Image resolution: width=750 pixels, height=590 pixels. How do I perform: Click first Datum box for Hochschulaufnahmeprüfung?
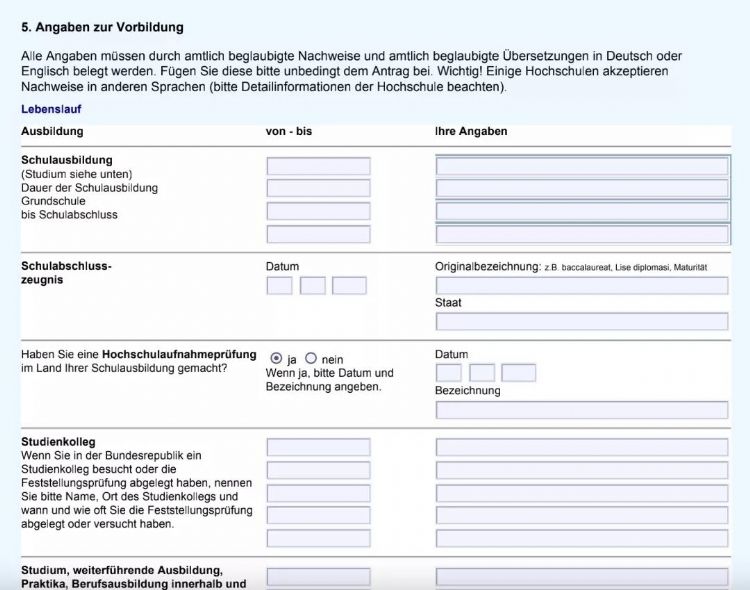pos(449,373)
